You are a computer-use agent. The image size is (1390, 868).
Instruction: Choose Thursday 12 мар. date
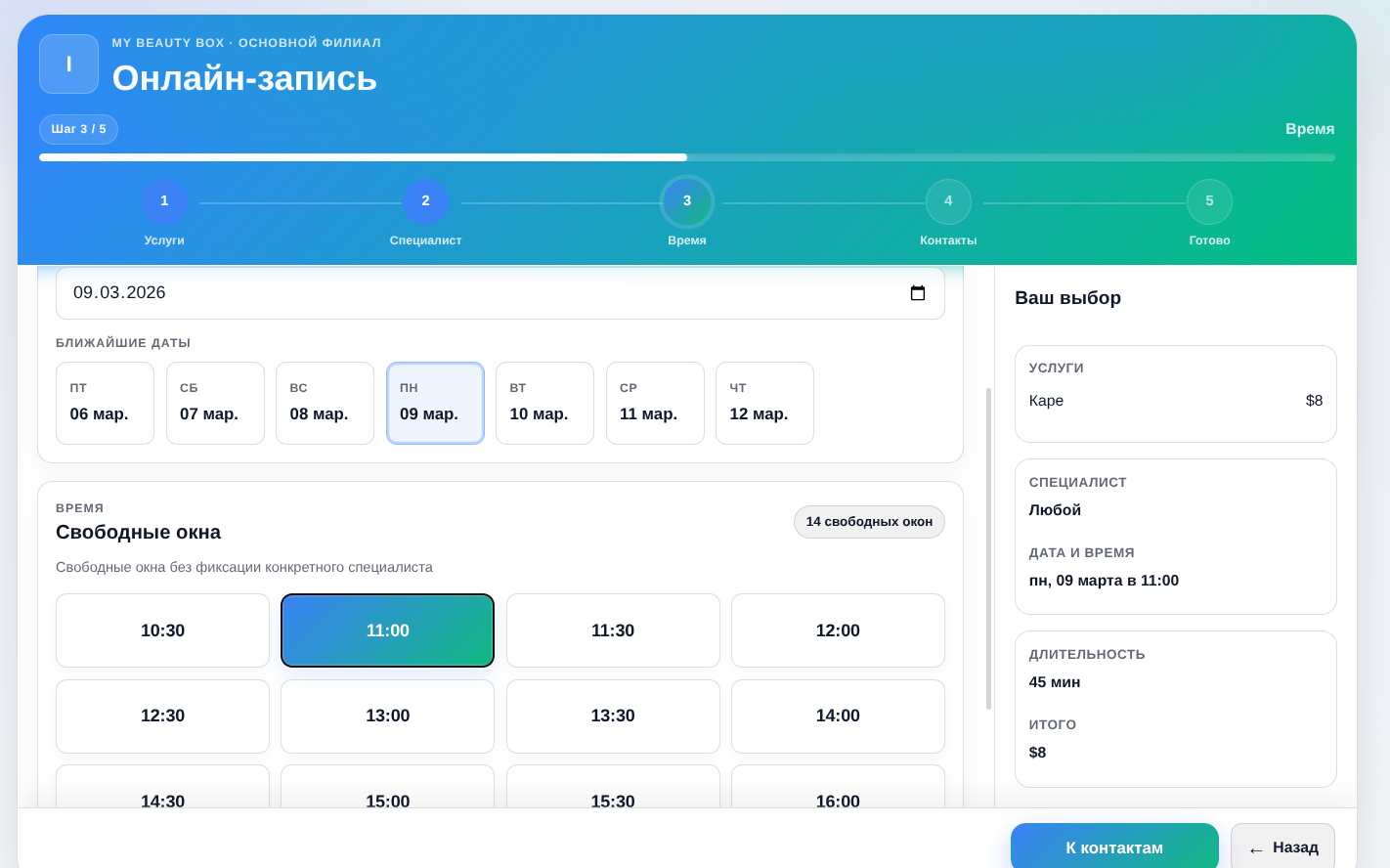pos(764,403)
